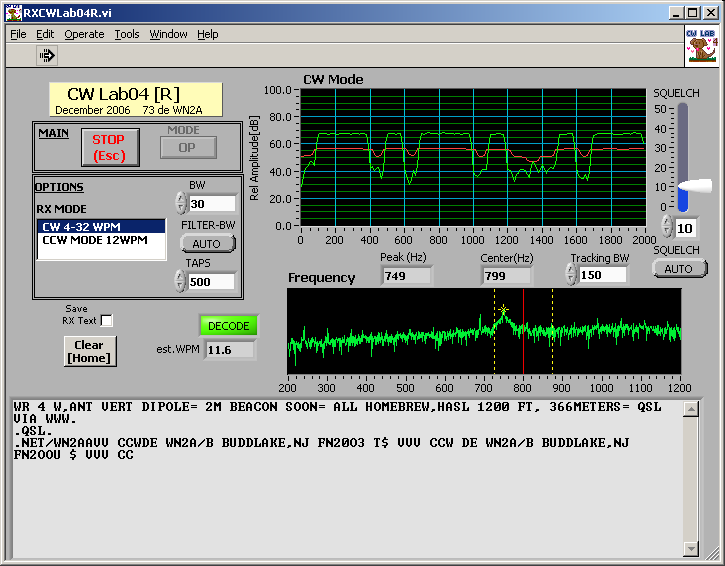The height and width of the screenshot is (566, 725).
Task: Toggle the green DECODE indicator button
Action: point(228,326)
